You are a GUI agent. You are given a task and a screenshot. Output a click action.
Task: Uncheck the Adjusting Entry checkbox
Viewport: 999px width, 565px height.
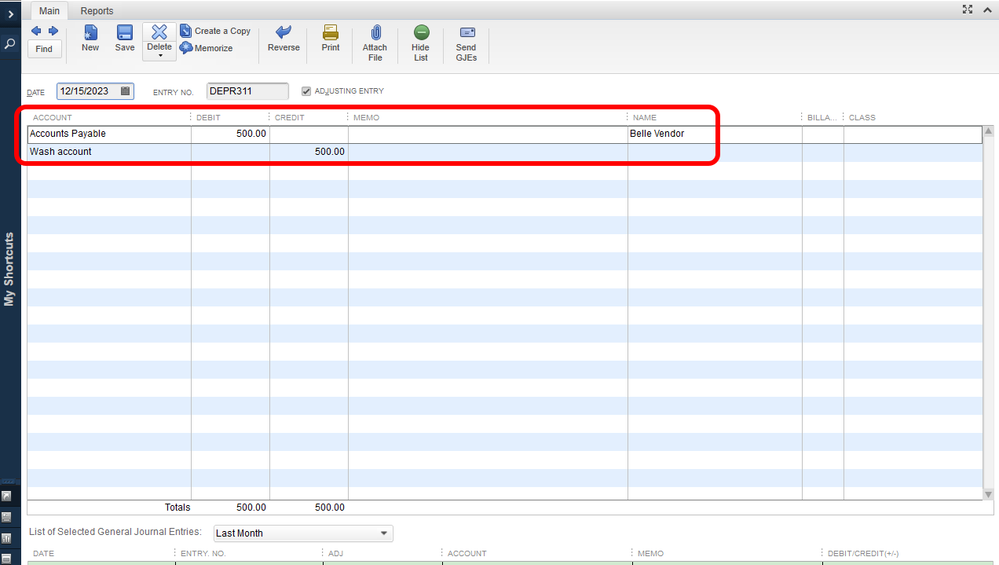tap(307, 91)
